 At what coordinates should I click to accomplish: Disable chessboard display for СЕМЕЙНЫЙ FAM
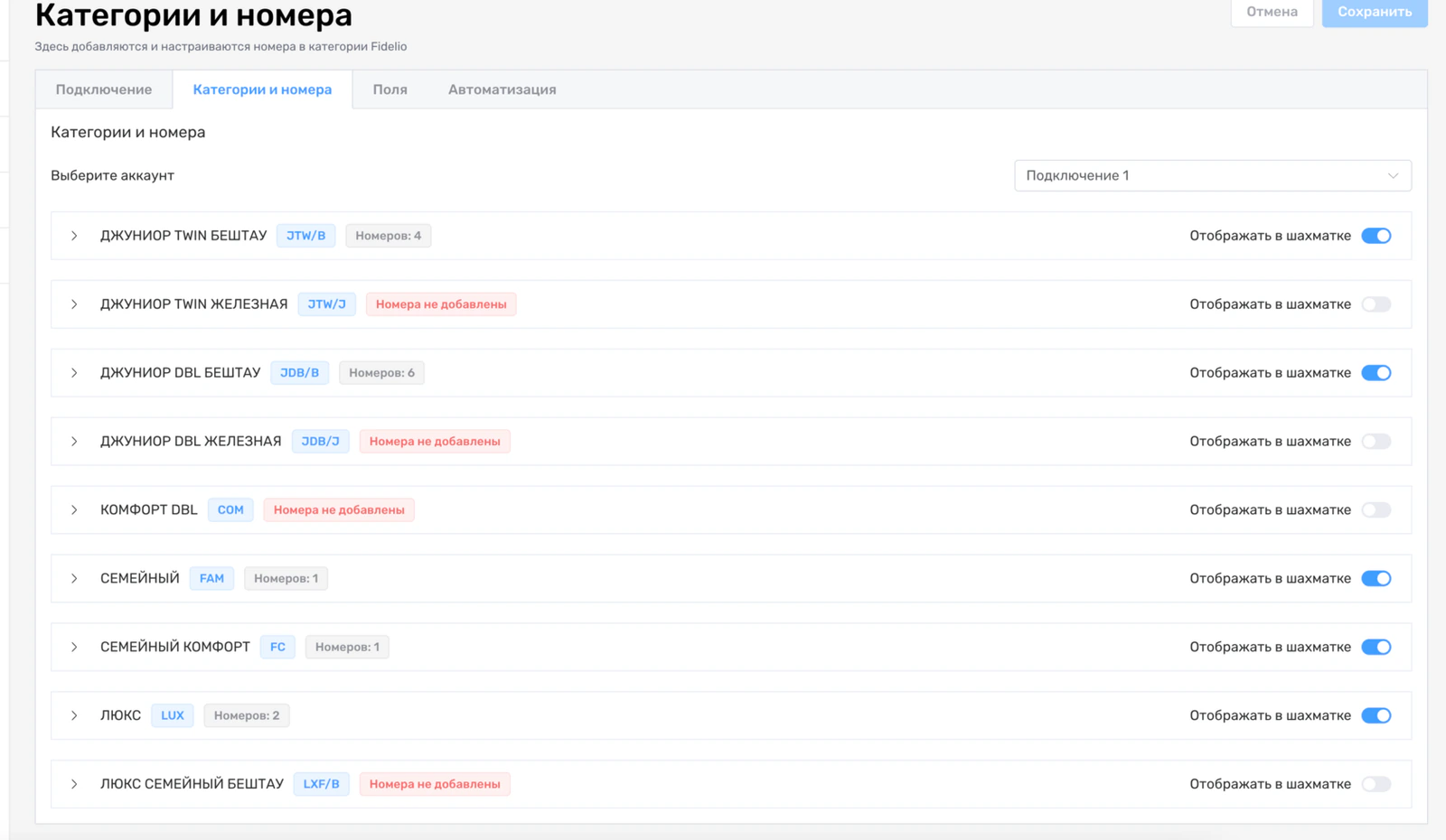[1376, 579]
